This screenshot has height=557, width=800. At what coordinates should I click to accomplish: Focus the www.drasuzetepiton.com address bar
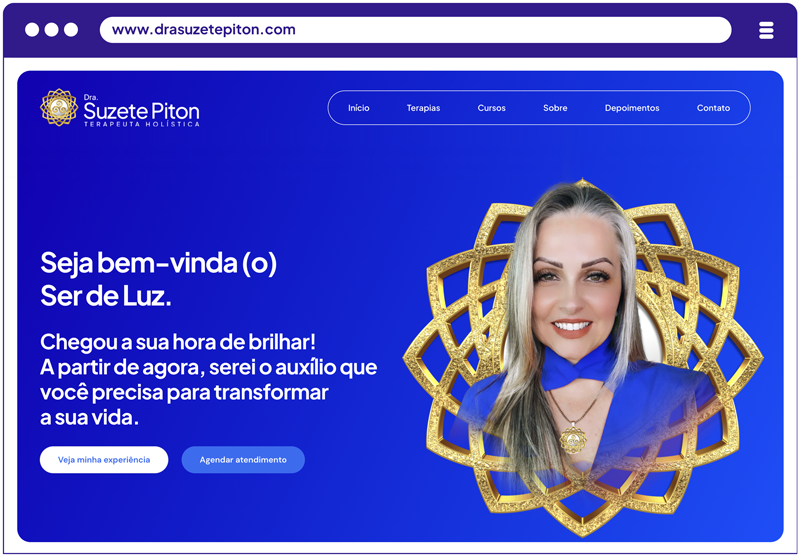point(415,30)
